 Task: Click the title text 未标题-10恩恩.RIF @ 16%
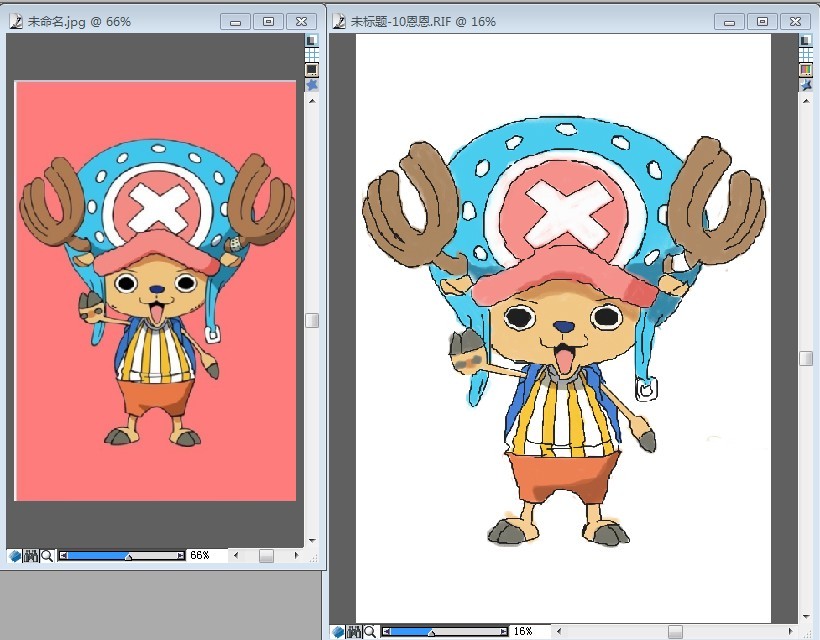pos(423,21)
